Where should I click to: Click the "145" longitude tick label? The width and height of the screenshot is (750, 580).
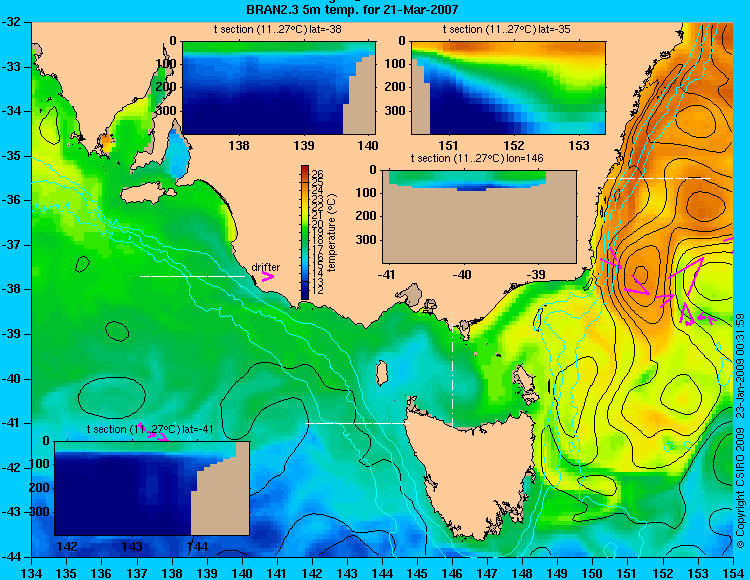click(x=418, y=573)
